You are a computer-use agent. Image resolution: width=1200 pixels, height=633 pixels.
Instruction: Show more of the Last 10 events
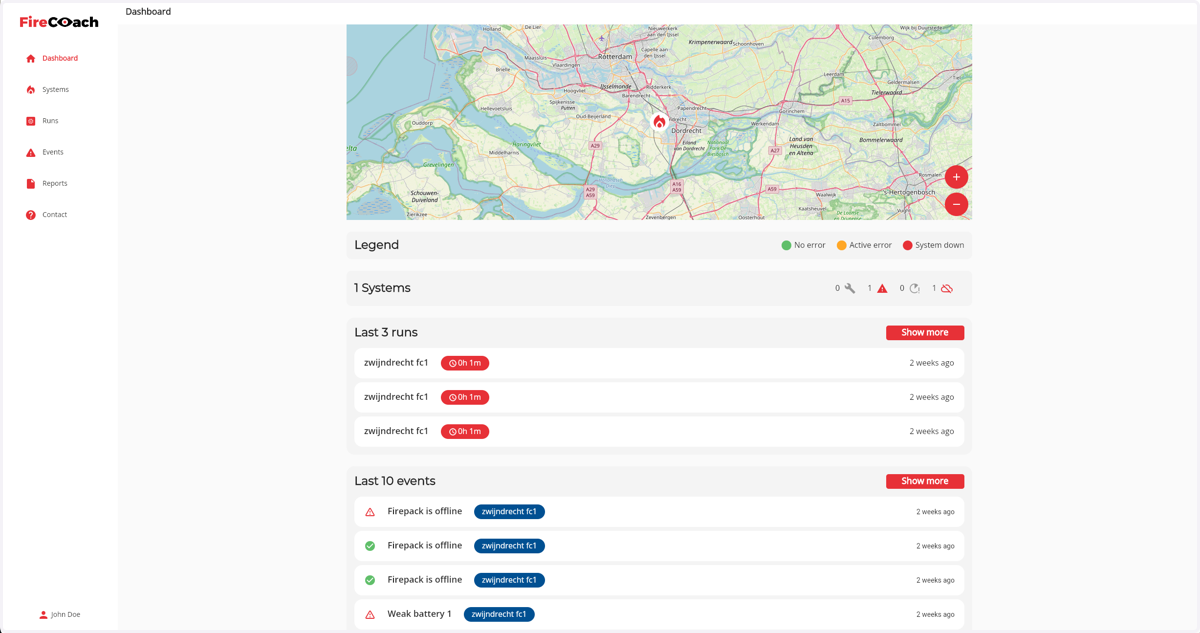(x=925, y=481)
